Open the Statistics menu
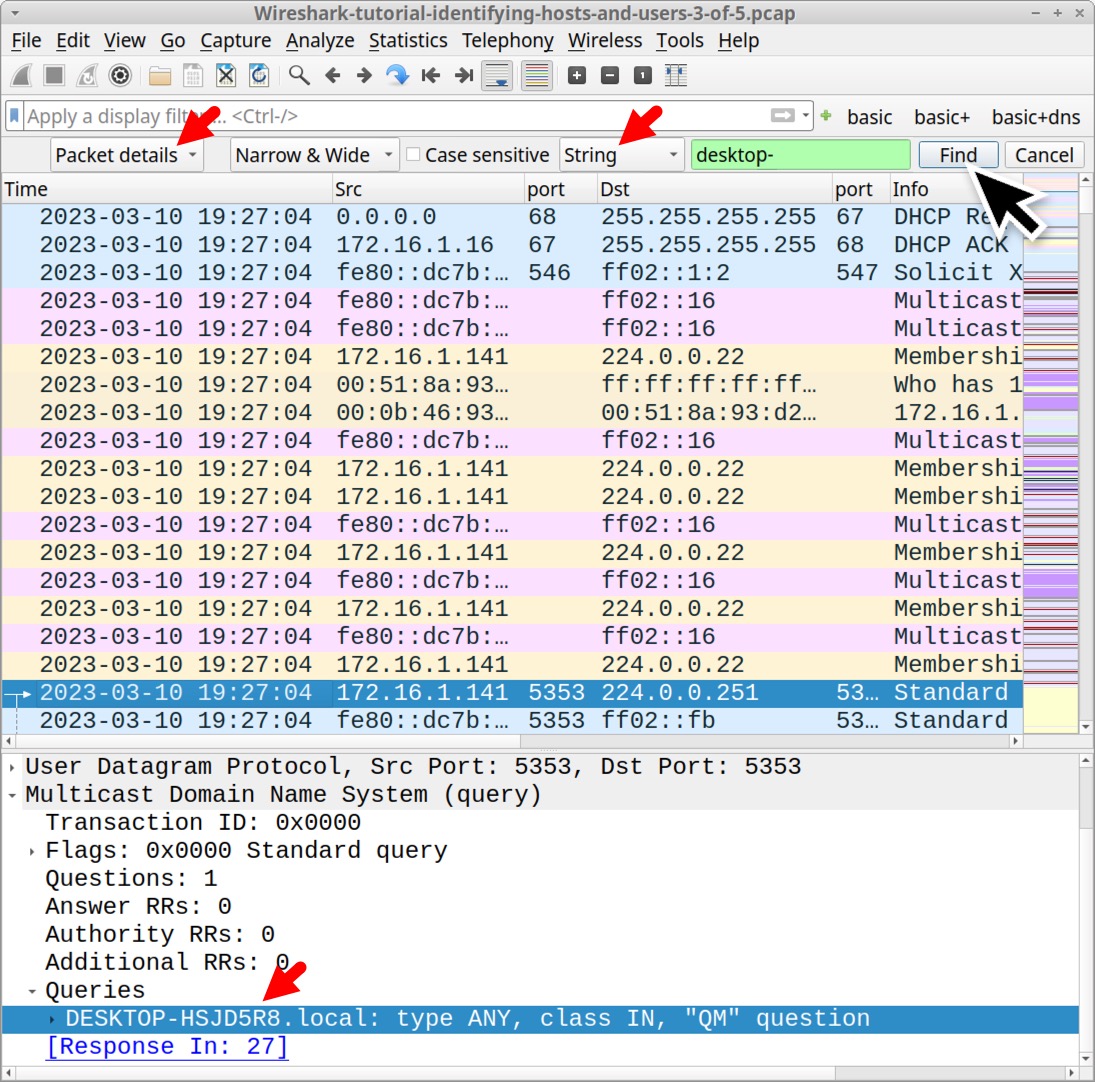This screenshot has width=1095, height=1082. click(408, 41)
